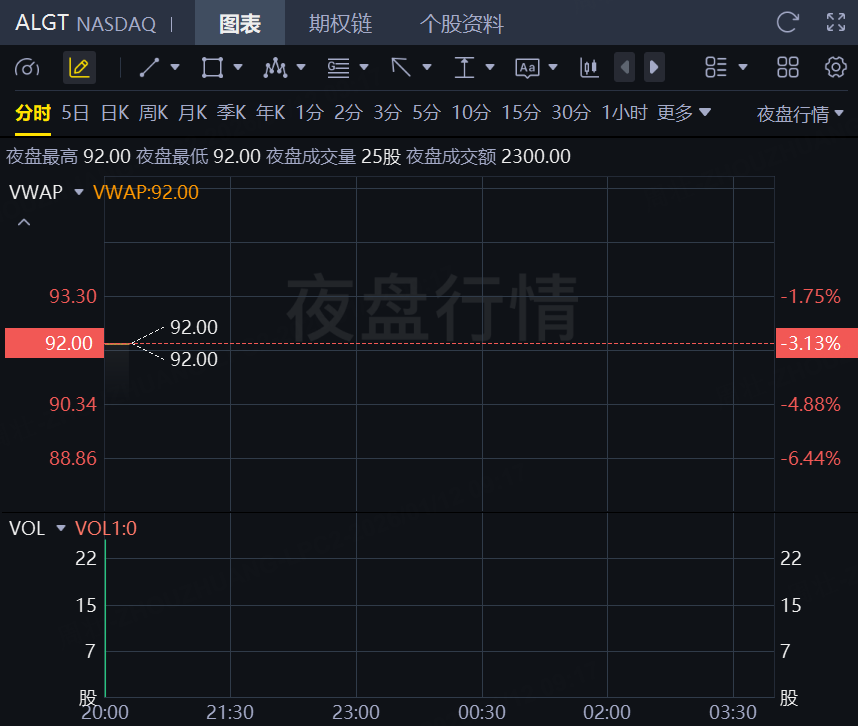The height and width of the screenshot is (726, 858).
Task: Click the refresh icon in top bar
Action: [x=788, y=23]
